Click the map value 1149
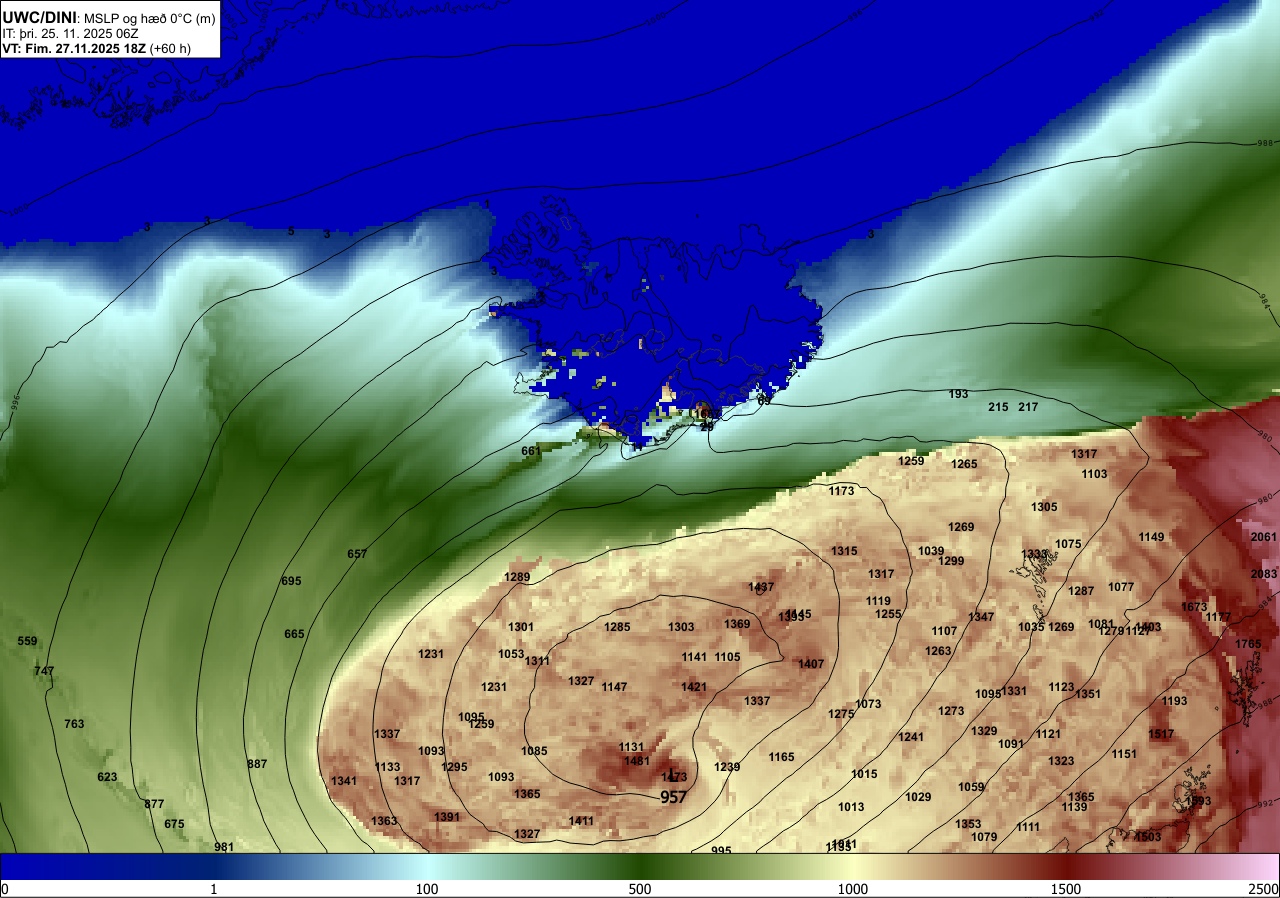 tap(1151, 537)
